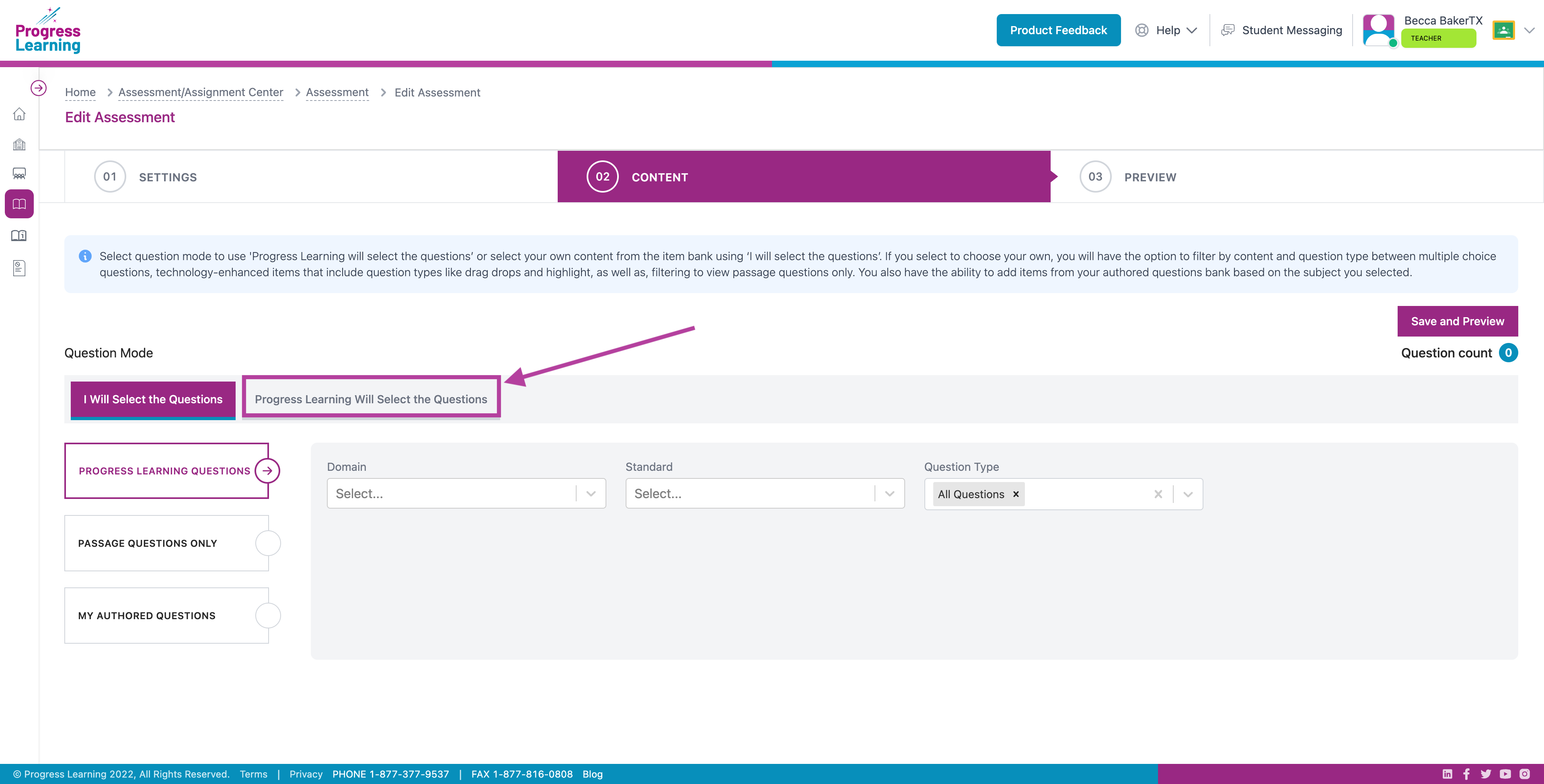Screen dimensions: 1544x784
Task: Open the report document sidebar icon
Action: [19, 267]
